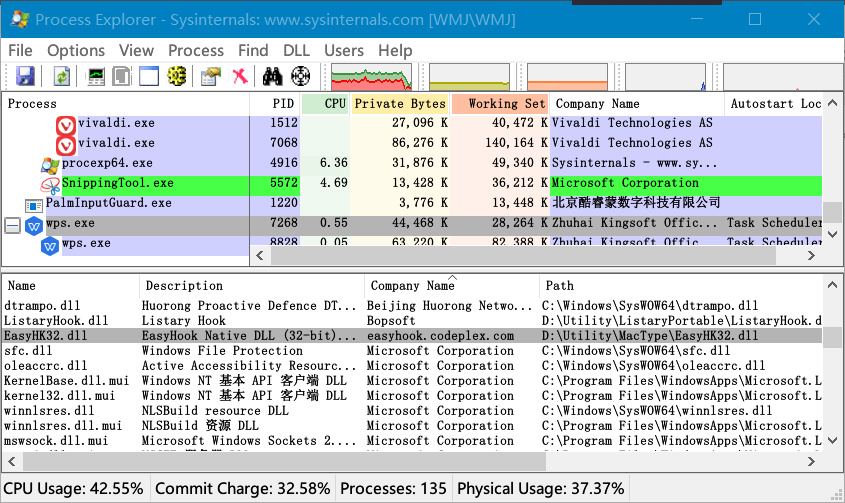Select sfc.dll in the DLL list
The height and width of the screenshot is (503, 845).
click(x=412, y=351)
